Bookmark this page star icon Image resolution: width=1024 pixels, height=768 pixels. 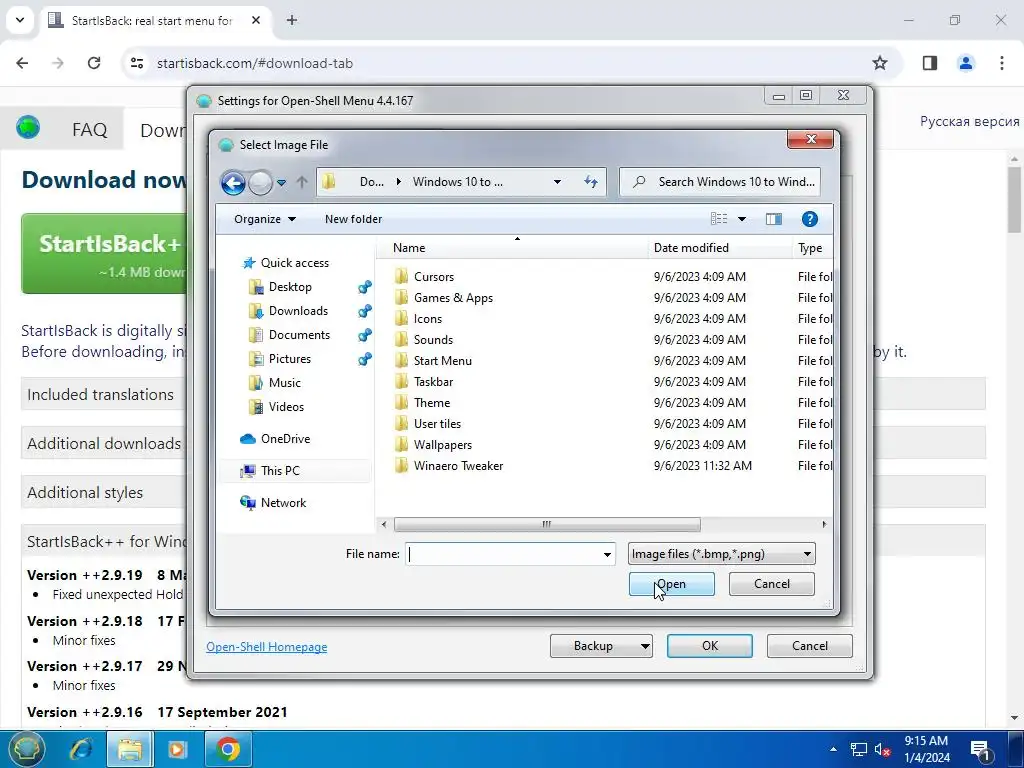[x=880, y=63]
